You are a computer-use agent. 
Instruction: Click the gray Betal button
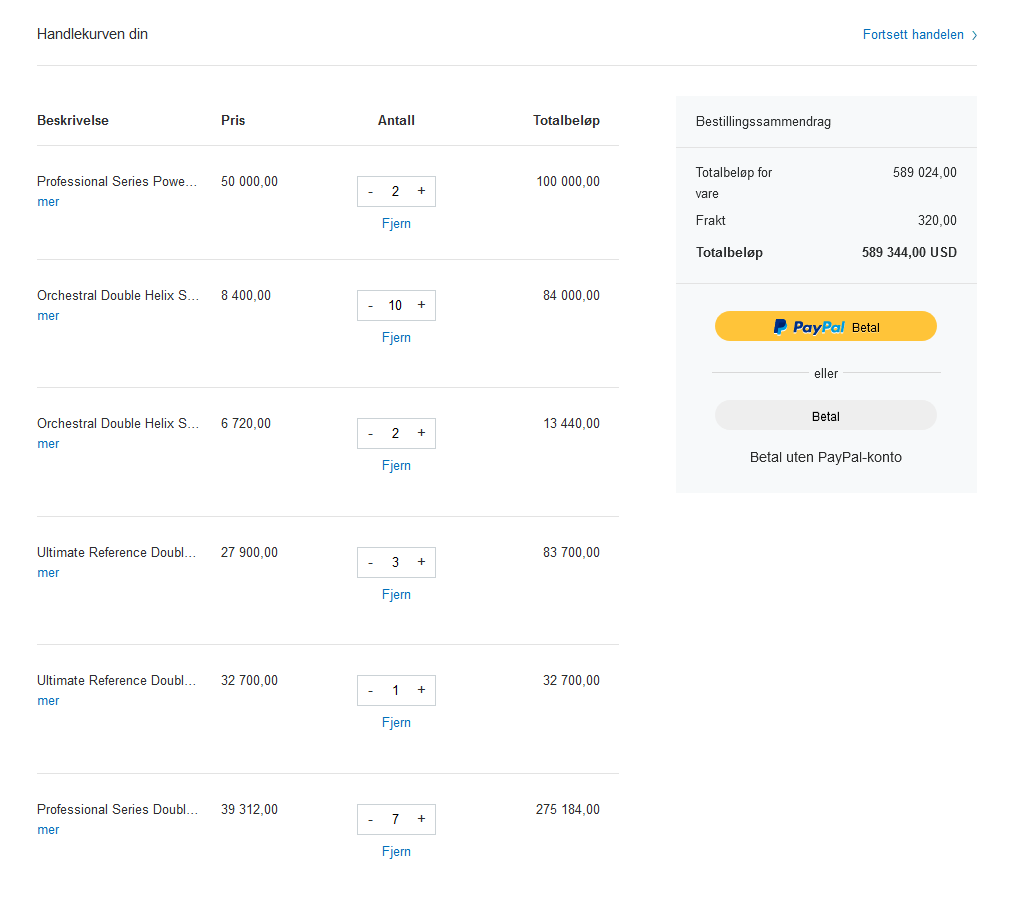[x=825, y=416]
